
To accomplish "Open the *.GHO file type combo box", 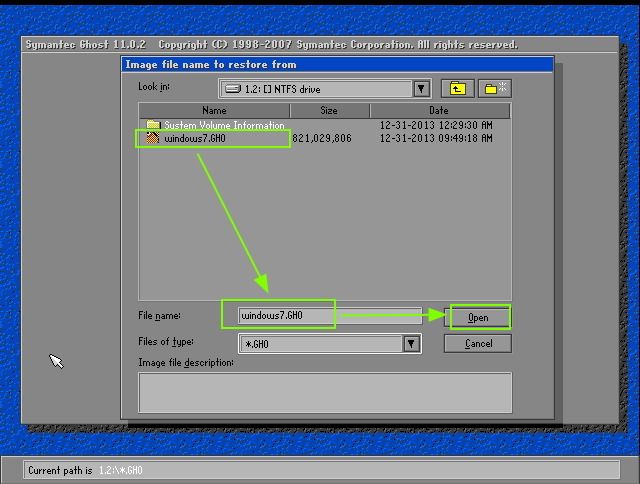I will coord(329,344).
